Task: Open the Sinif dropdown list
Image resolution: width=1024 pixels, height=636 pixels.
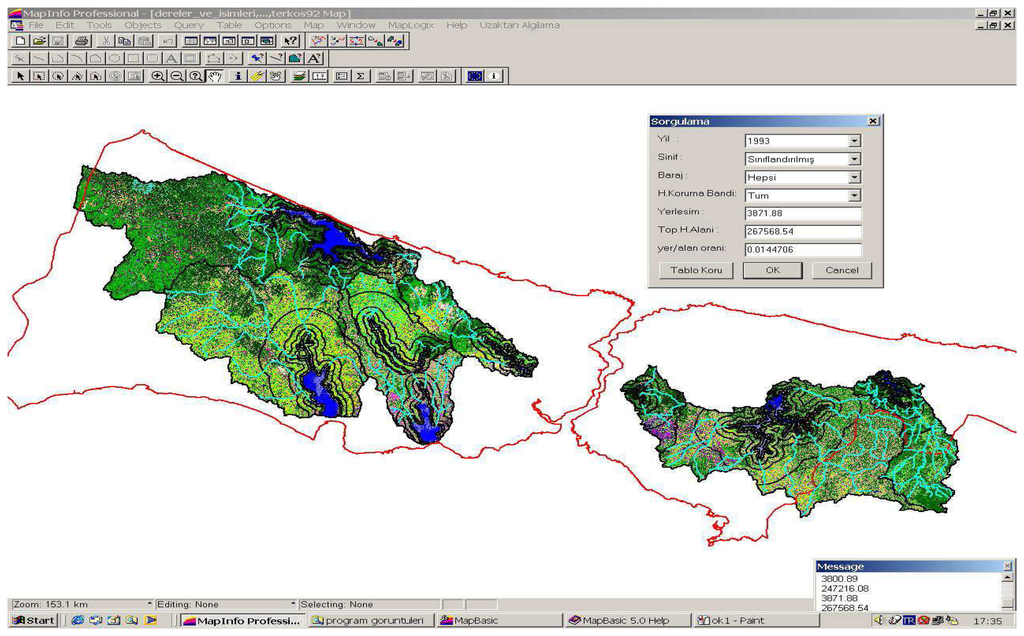Action: pos(854,159)
